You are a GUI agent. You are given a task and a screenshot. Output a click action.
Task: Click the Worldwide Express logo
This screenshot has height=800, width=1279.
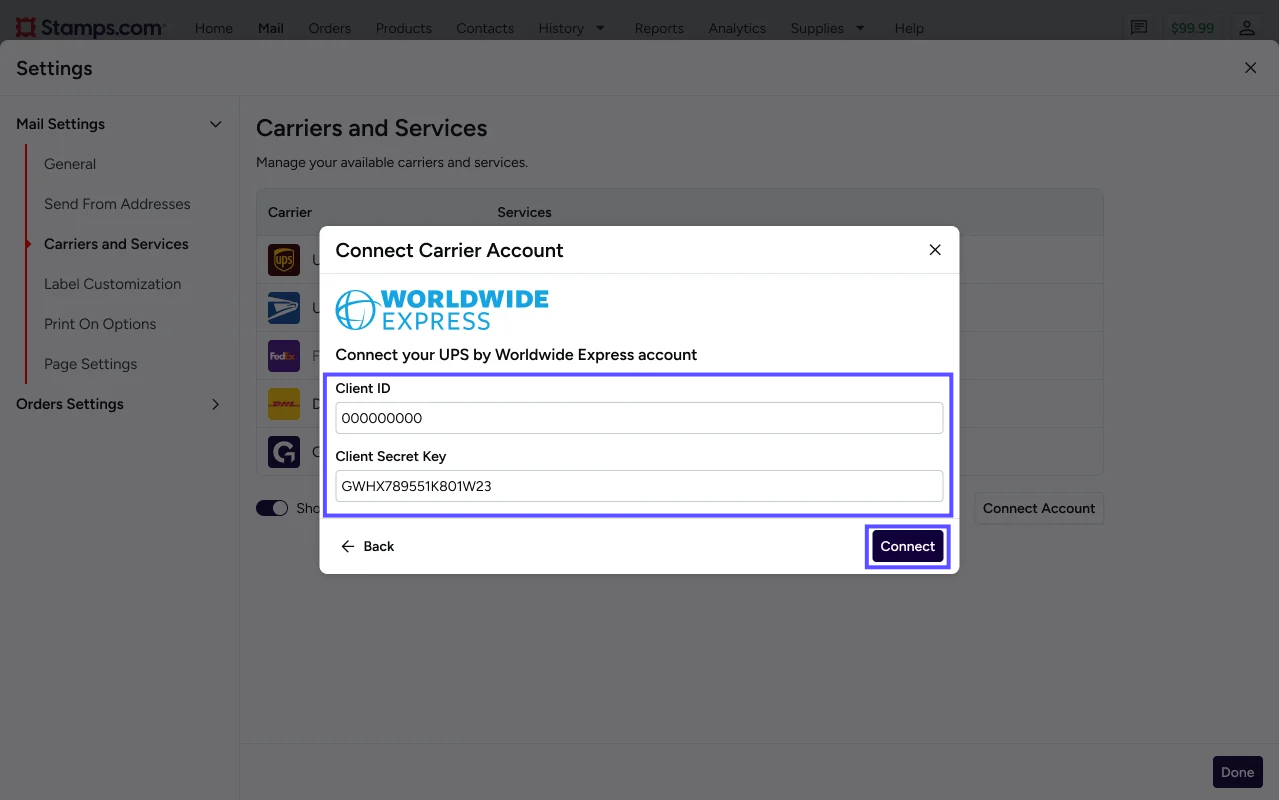coord(442,310)
